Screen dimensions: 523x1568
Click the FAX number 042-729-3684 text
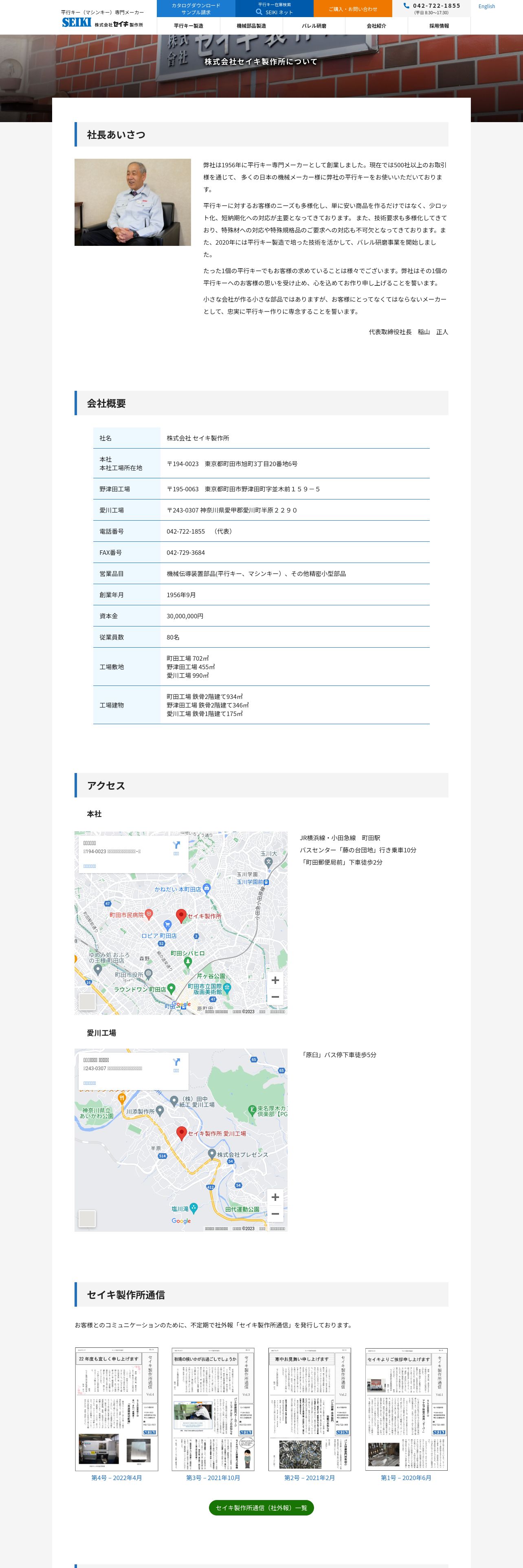pyautogui.click(x=186, y=553)
